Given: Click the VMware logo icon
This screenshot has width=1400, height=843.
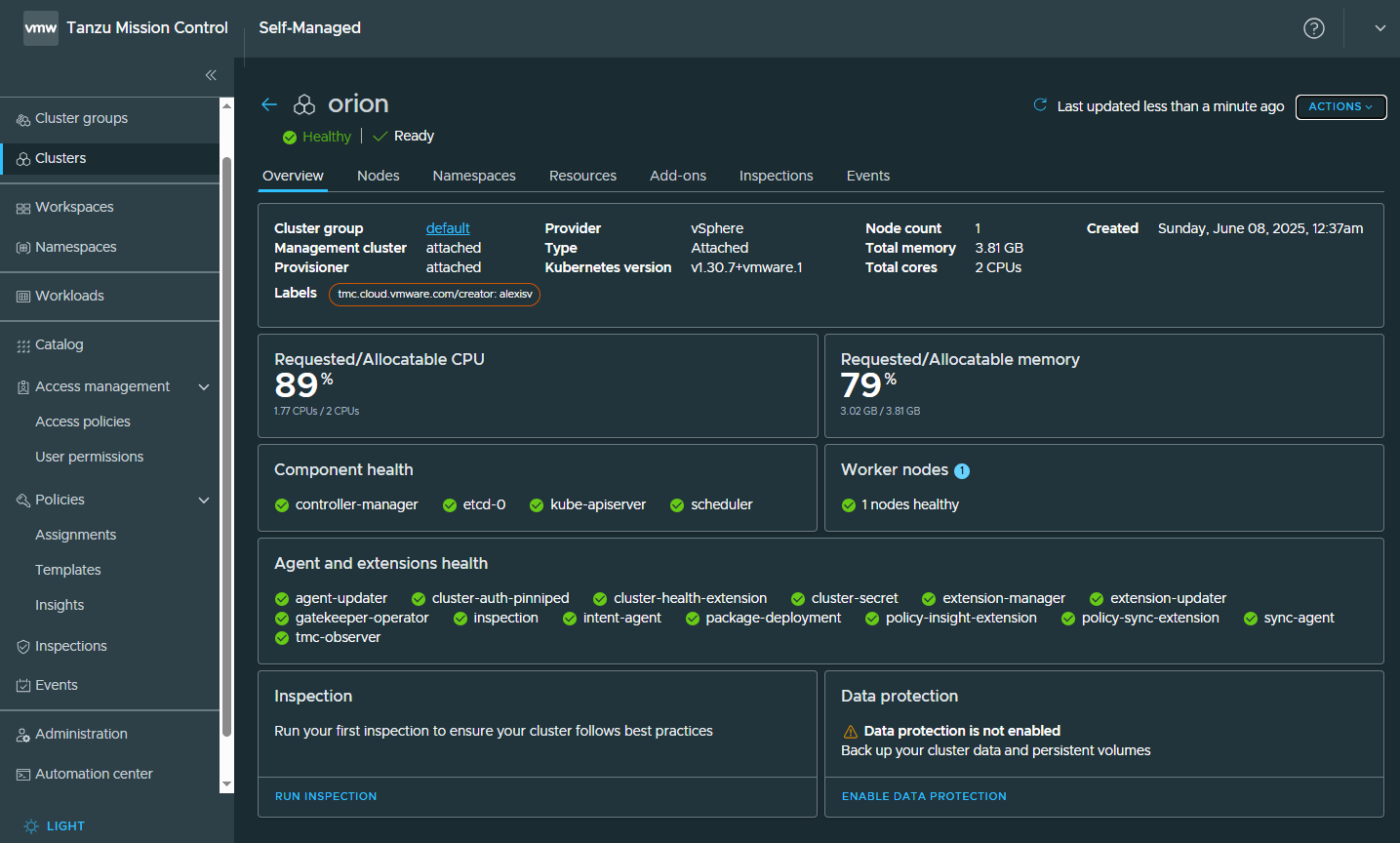Looking at the screenshot, I should [x=41, y=28].
